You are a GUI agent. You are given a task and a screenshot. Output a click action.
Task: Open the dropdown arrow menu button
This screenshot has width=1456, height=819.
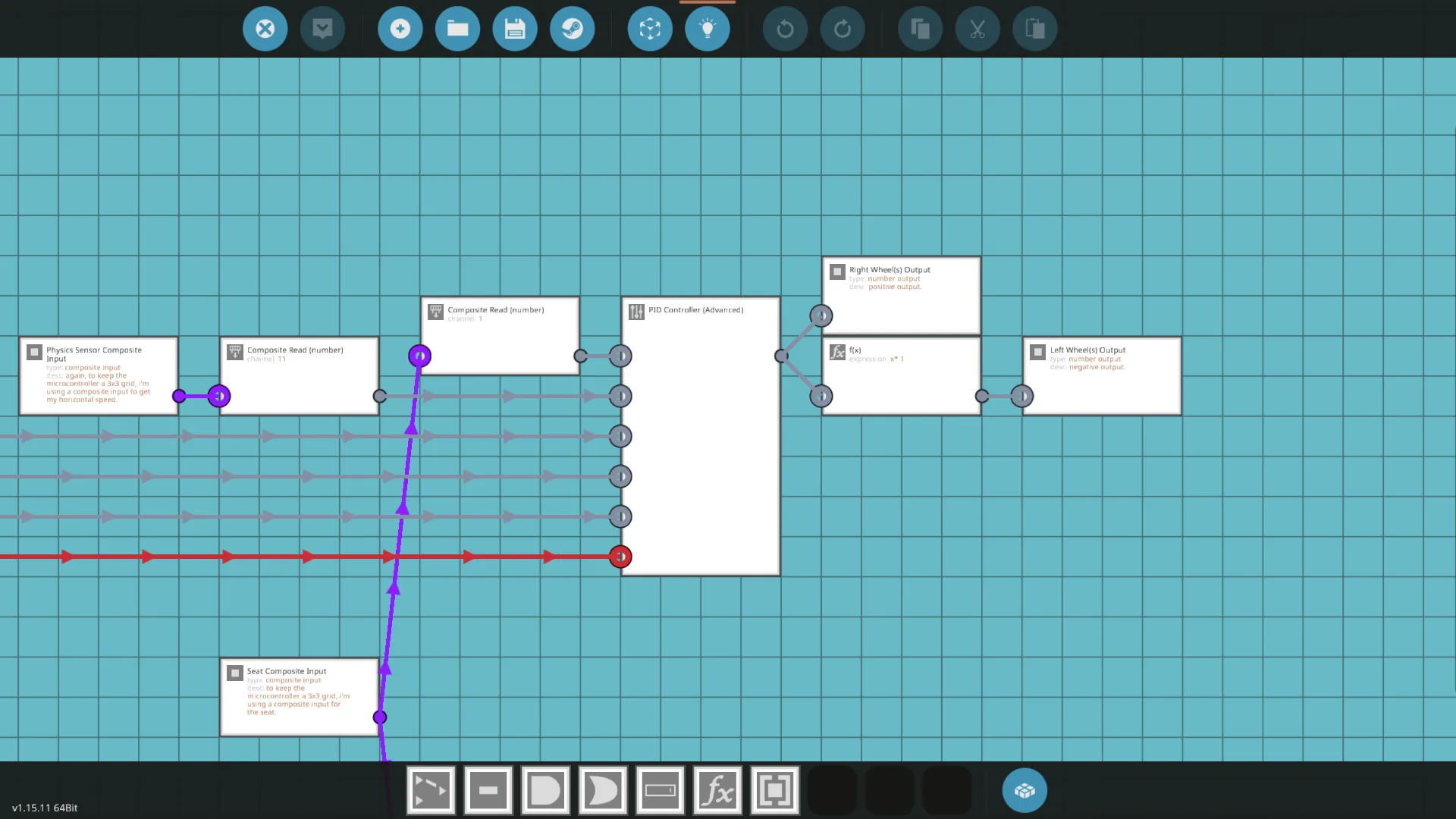point(322,29)
